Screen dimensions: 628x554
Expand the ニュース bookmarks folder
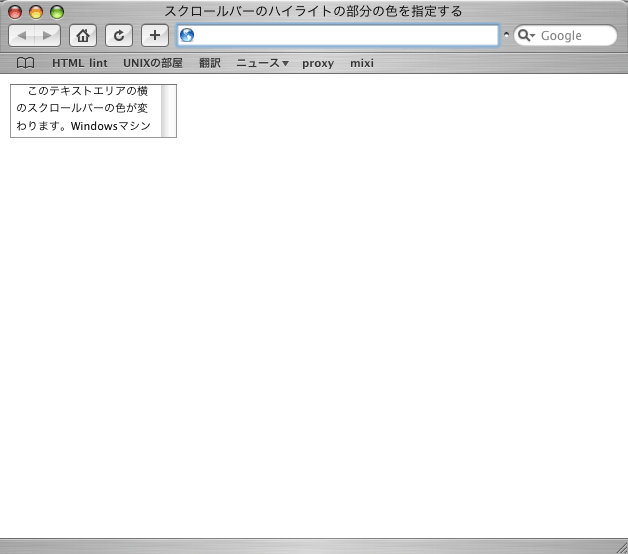click(262, 63)
